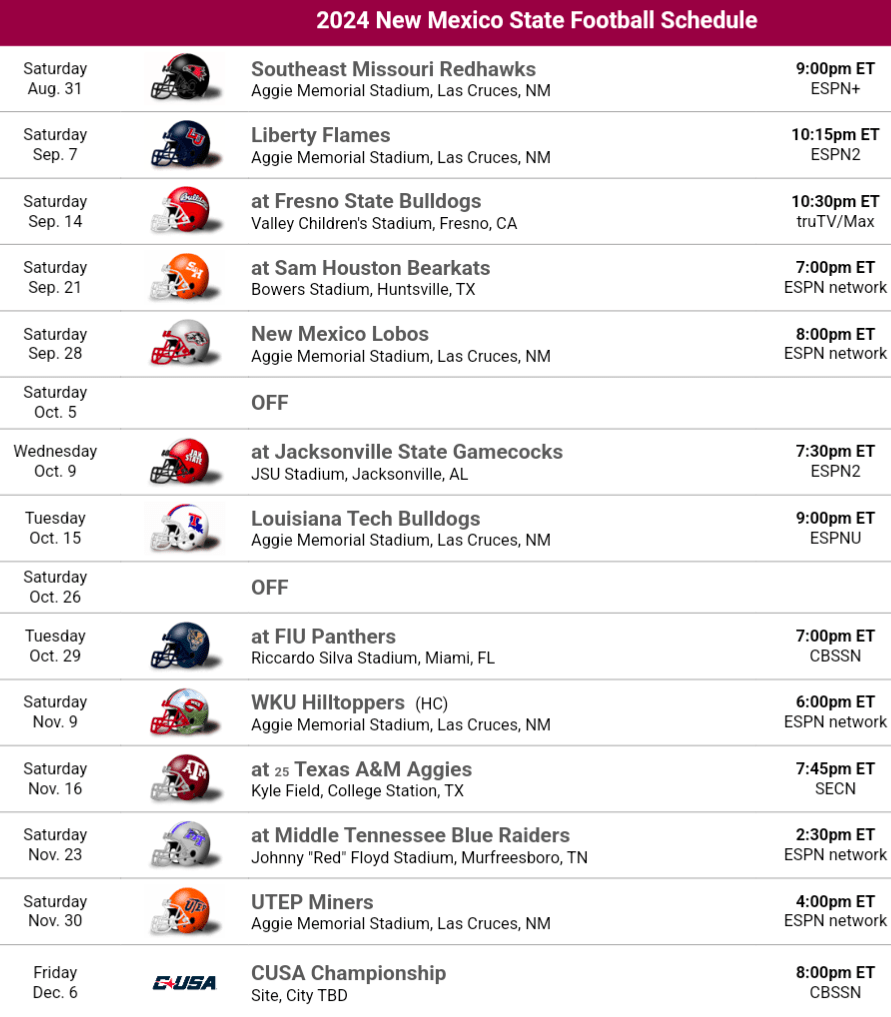
Task: Click the CUSA Championship link
Action: tap(348, 973)
